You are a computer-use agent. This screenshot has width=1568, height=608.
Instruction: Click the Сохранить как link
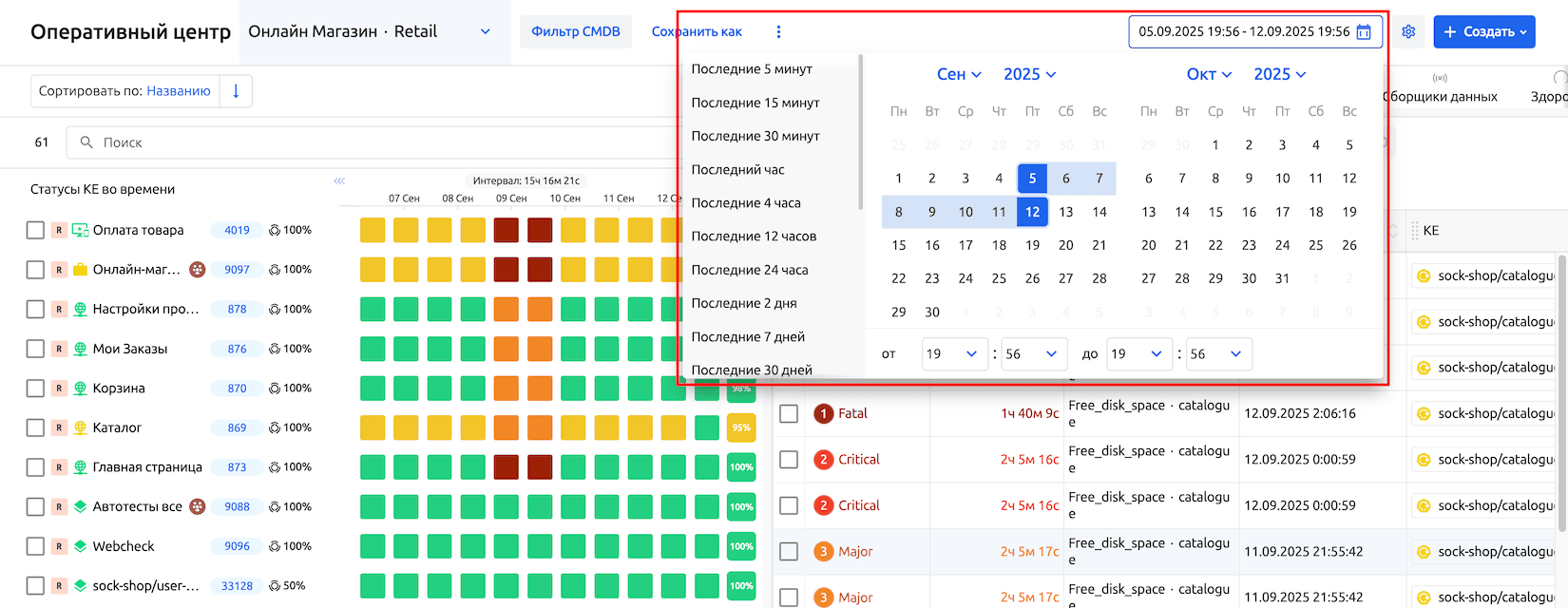[x=696, y=32]
